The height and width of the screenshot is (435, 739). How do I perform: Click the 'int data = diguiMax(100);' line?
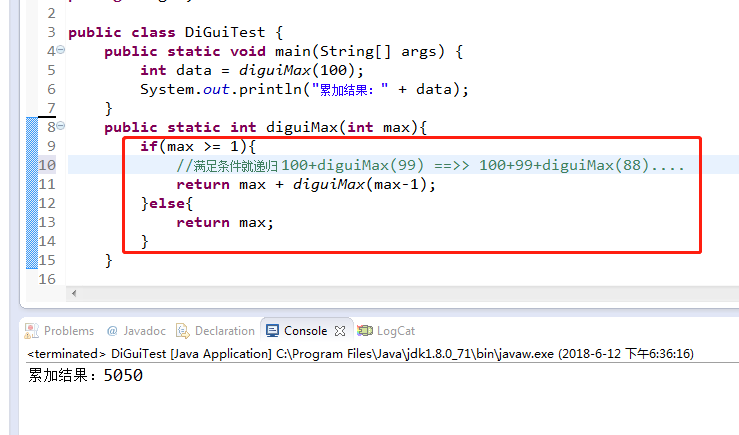coord(252,70)
